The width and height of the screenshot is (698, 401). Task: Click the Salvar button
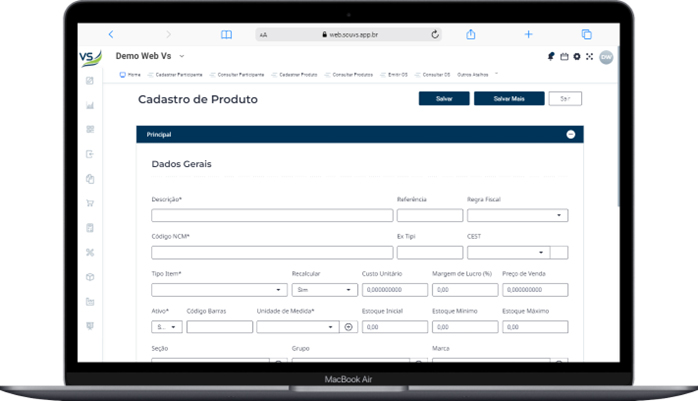[x=444, y=99]
